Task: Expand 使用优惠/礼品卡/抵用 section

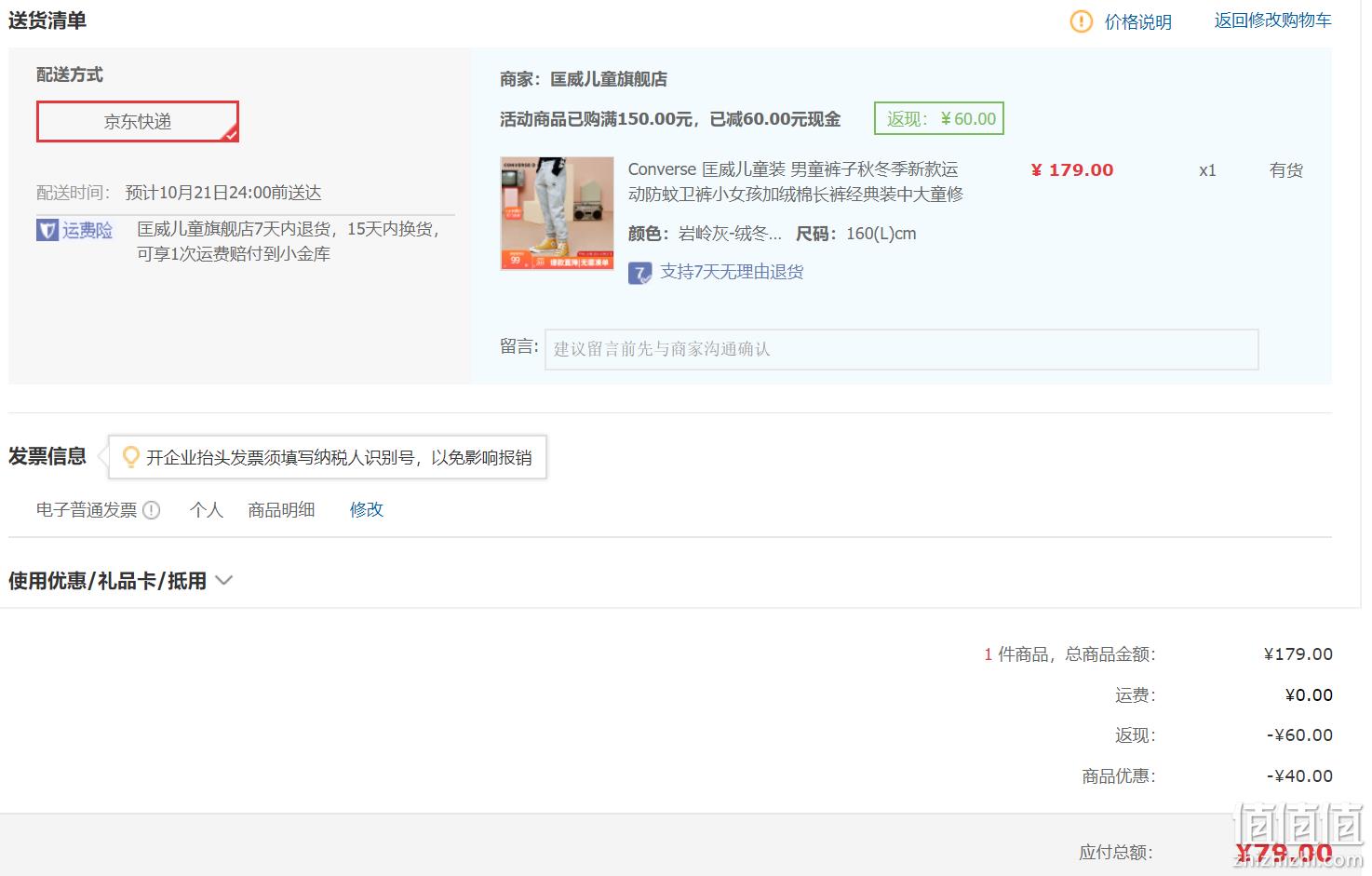Action: point(120,581)
